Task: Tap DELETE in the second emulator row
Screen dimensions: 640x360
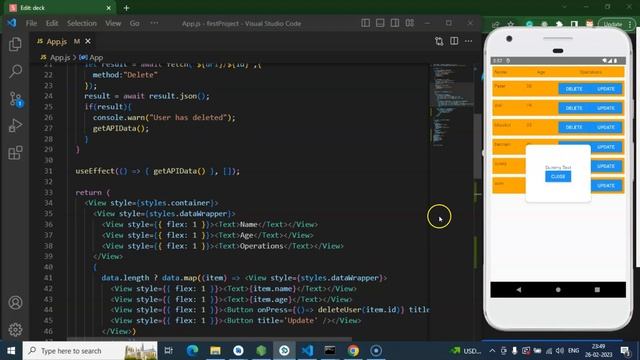Action: tap(574, 108)
